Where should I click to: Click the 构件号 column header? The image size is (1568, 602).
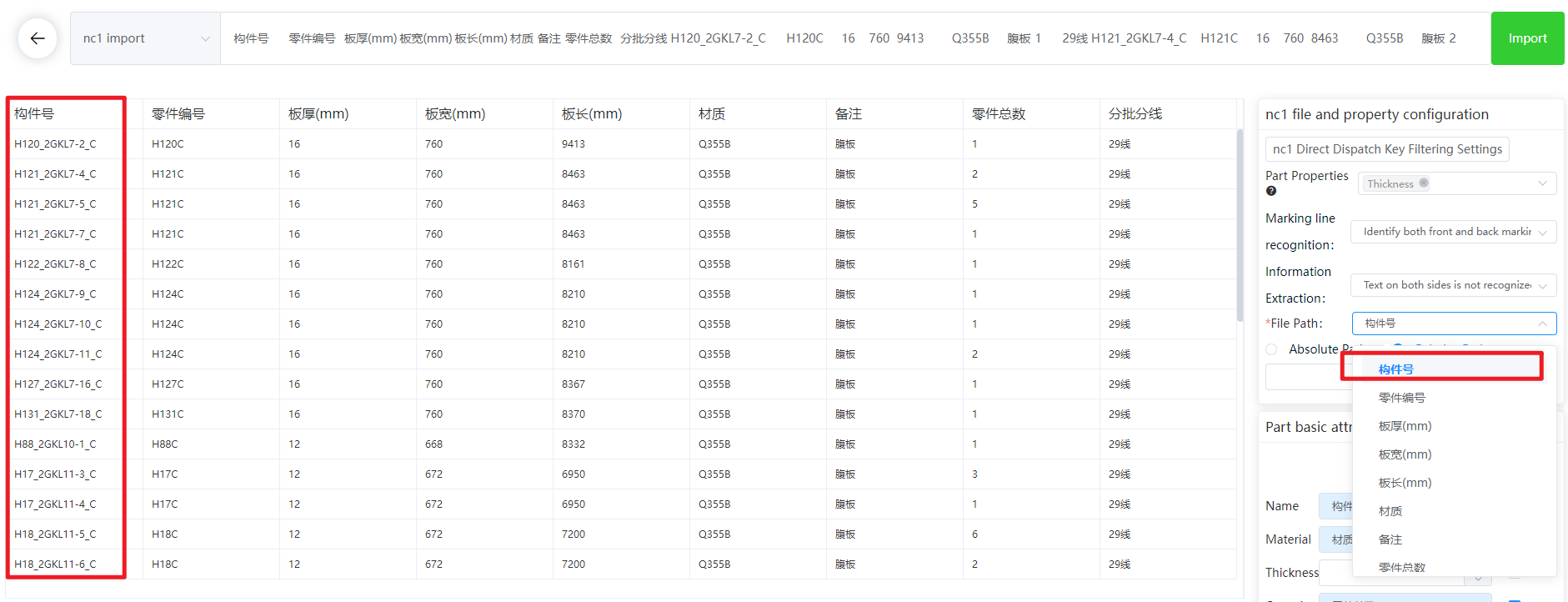click(74, 114)
